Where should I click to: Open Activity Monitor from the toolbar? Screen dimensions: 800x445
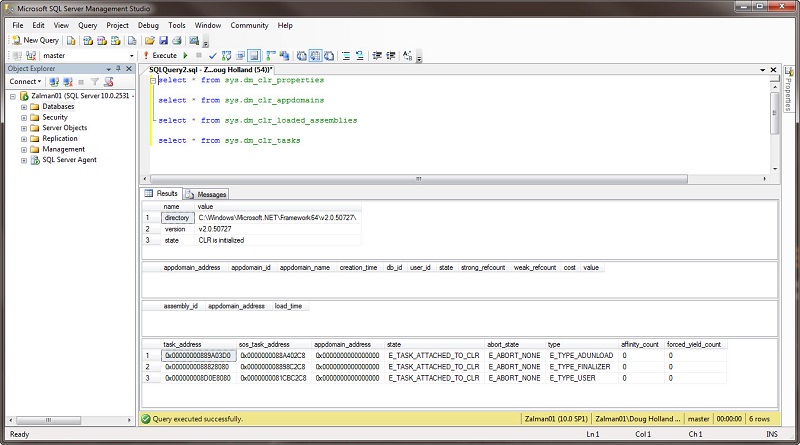coord(194,40)
